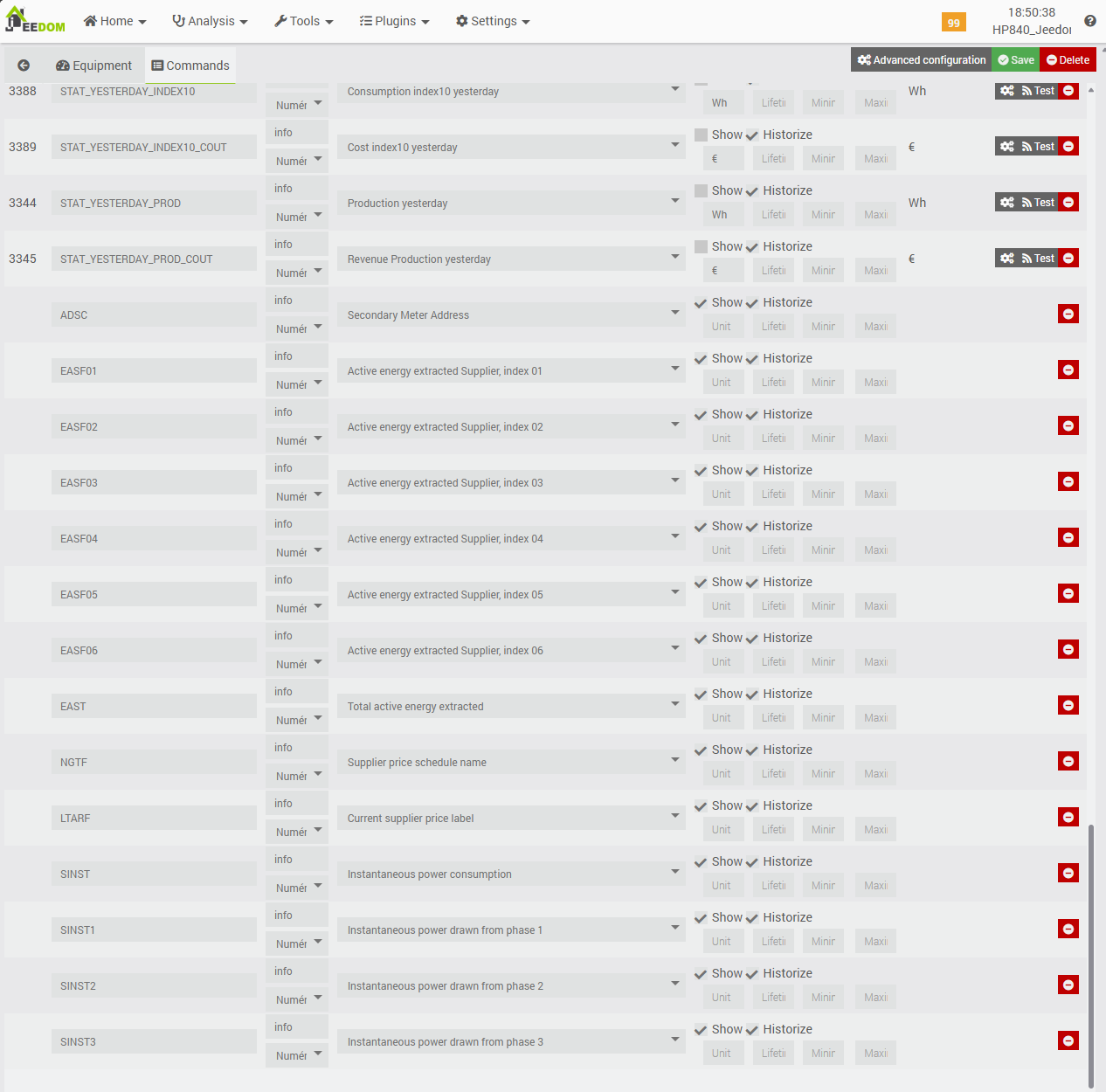
Task: Delete the SINST3 command row
Action: (x=1068, y=1041)
